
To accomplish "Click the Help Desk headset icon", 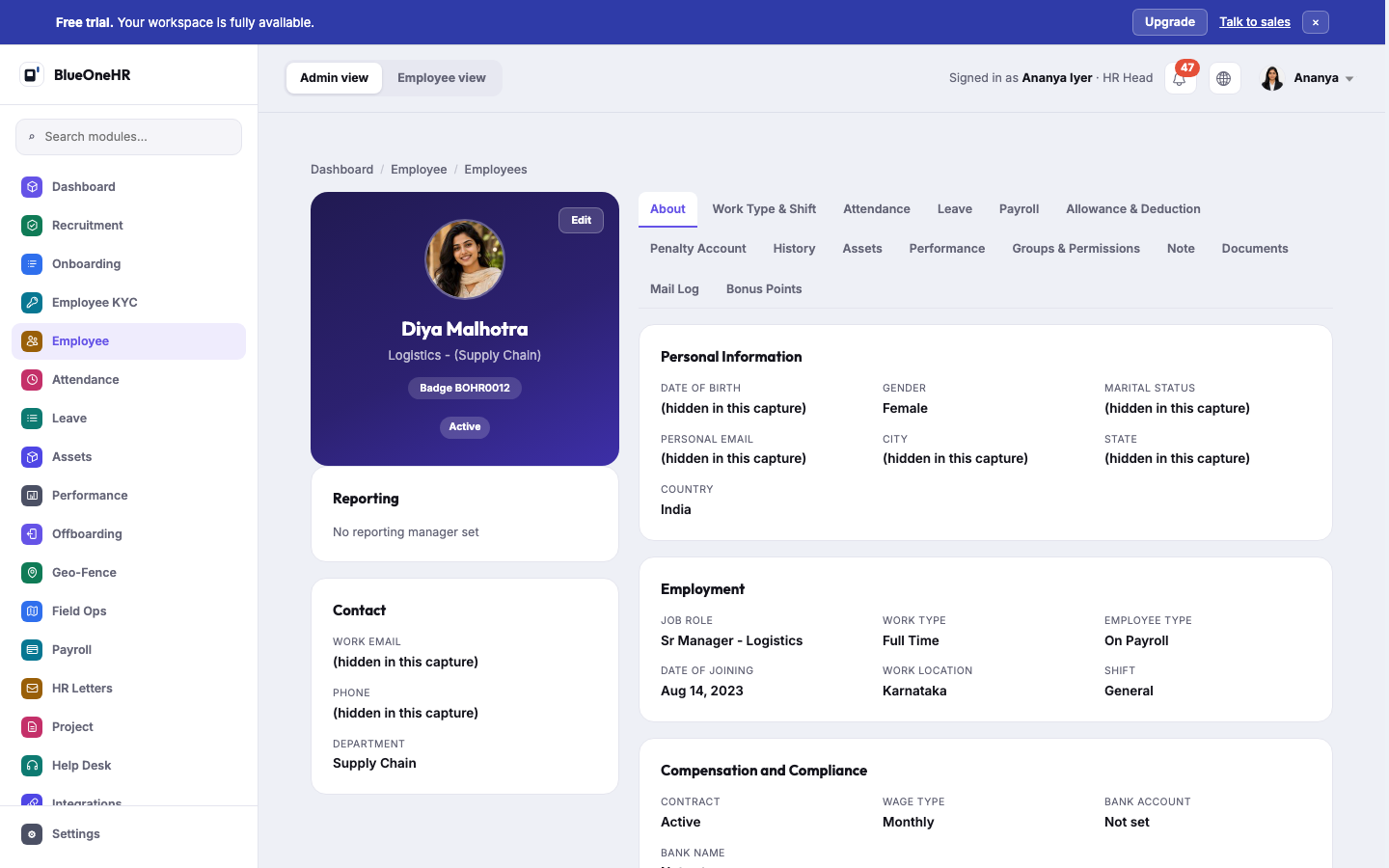I will [x=32, y=766].
